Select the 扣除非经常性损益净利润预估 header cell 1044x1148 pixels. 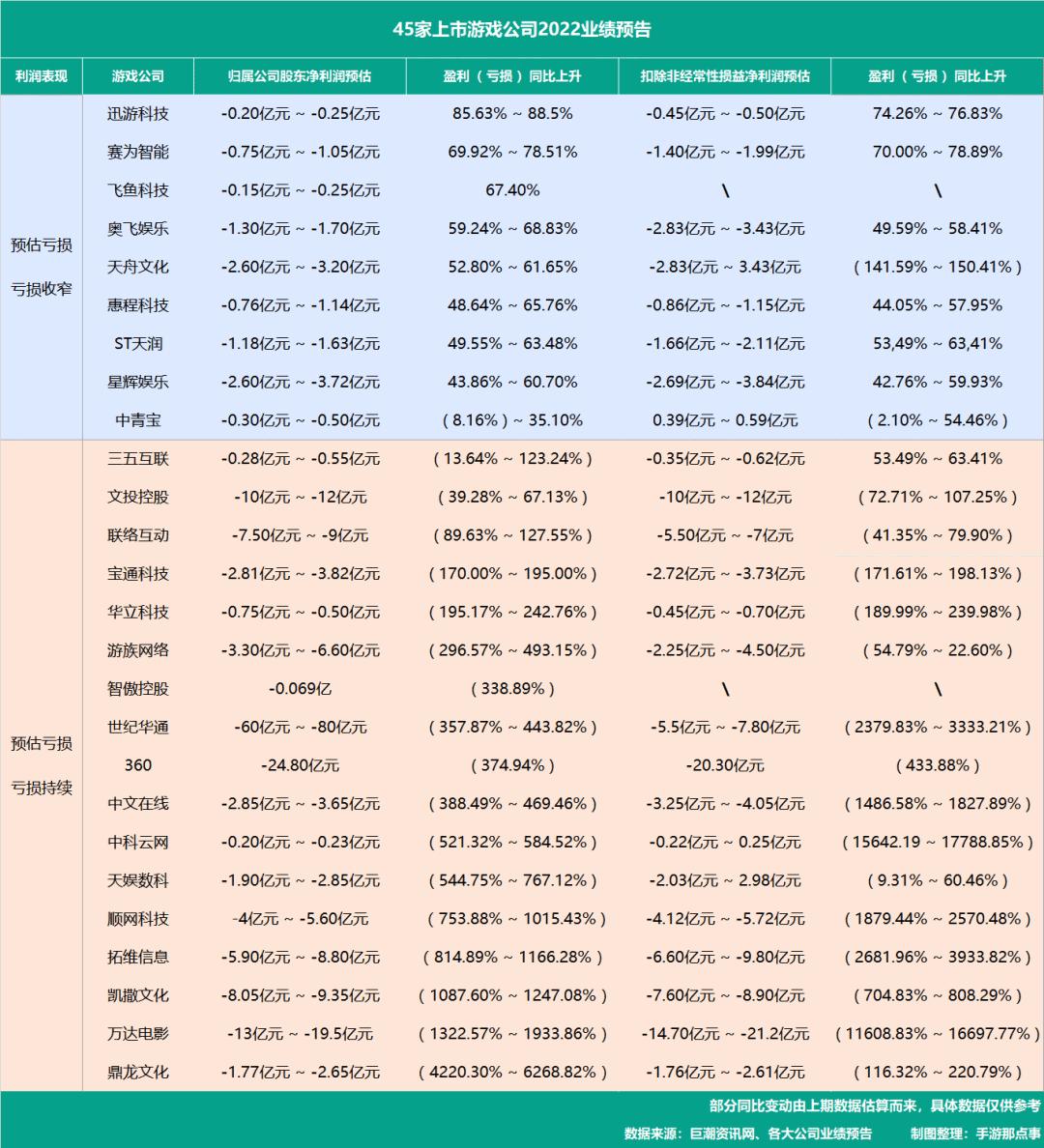(725, 76)
